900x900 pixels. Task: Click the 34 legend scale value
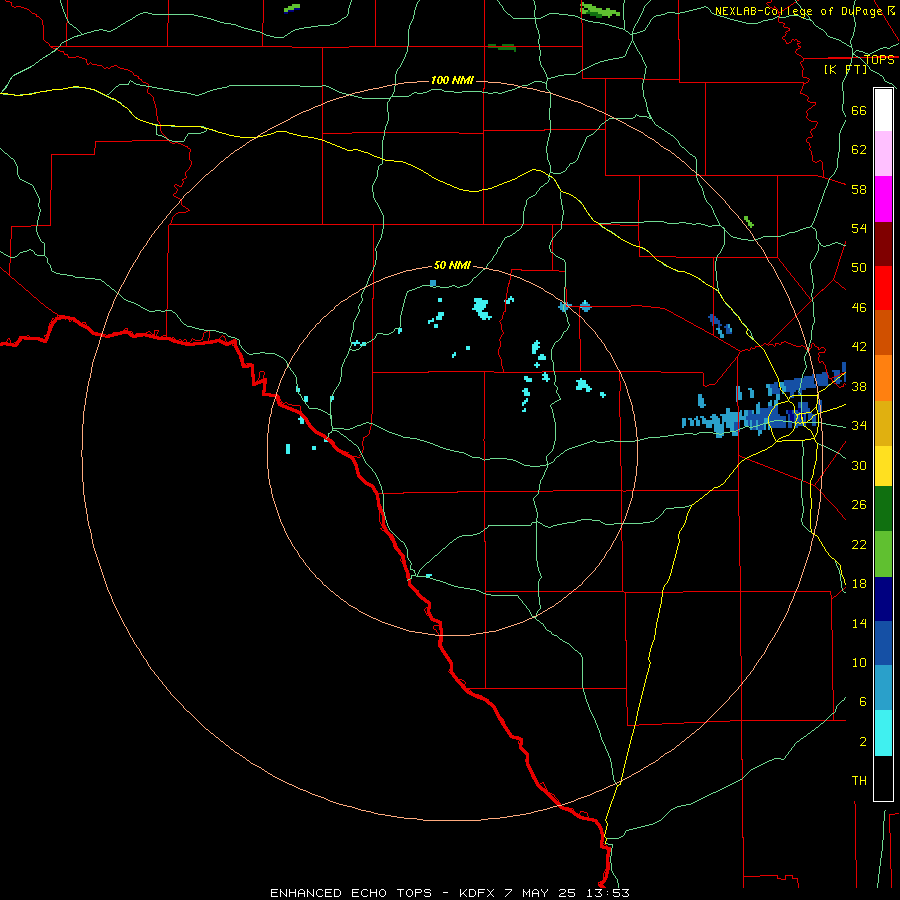(859, 425)
